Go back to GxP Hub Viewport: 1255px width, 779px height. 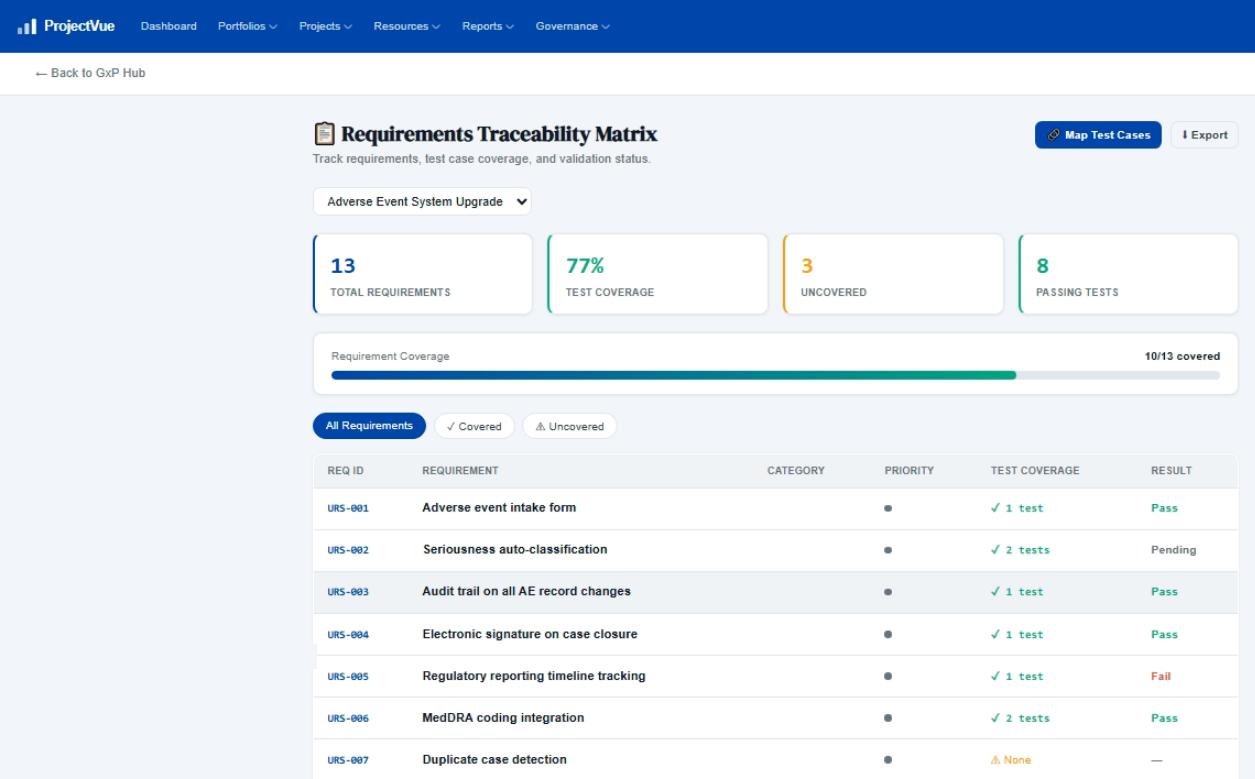click(x=90, y=73)
